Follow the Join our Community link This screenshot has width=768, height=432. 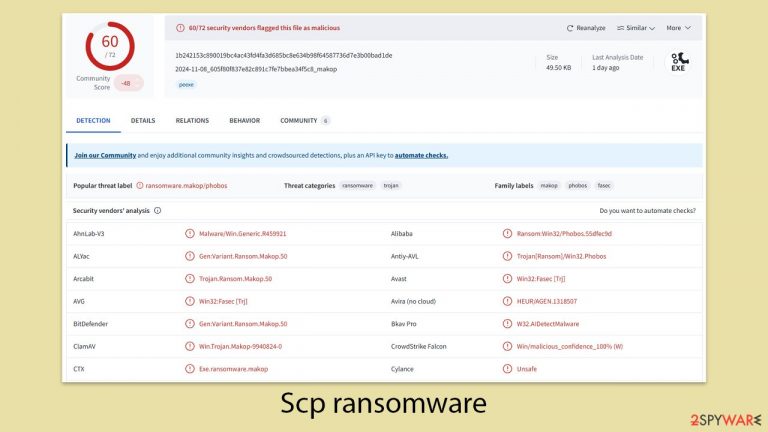[x=105, y=155]
